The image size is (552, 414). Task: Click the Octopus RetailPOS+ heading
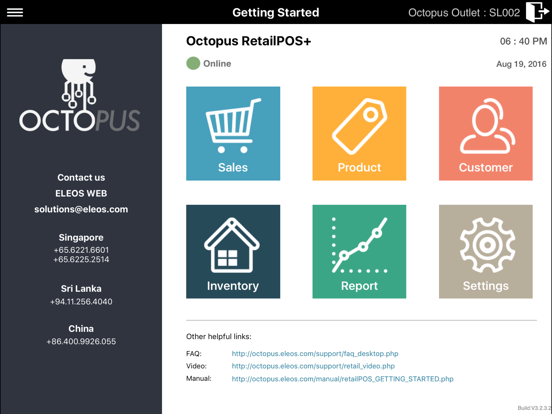(x=249, y=41)
